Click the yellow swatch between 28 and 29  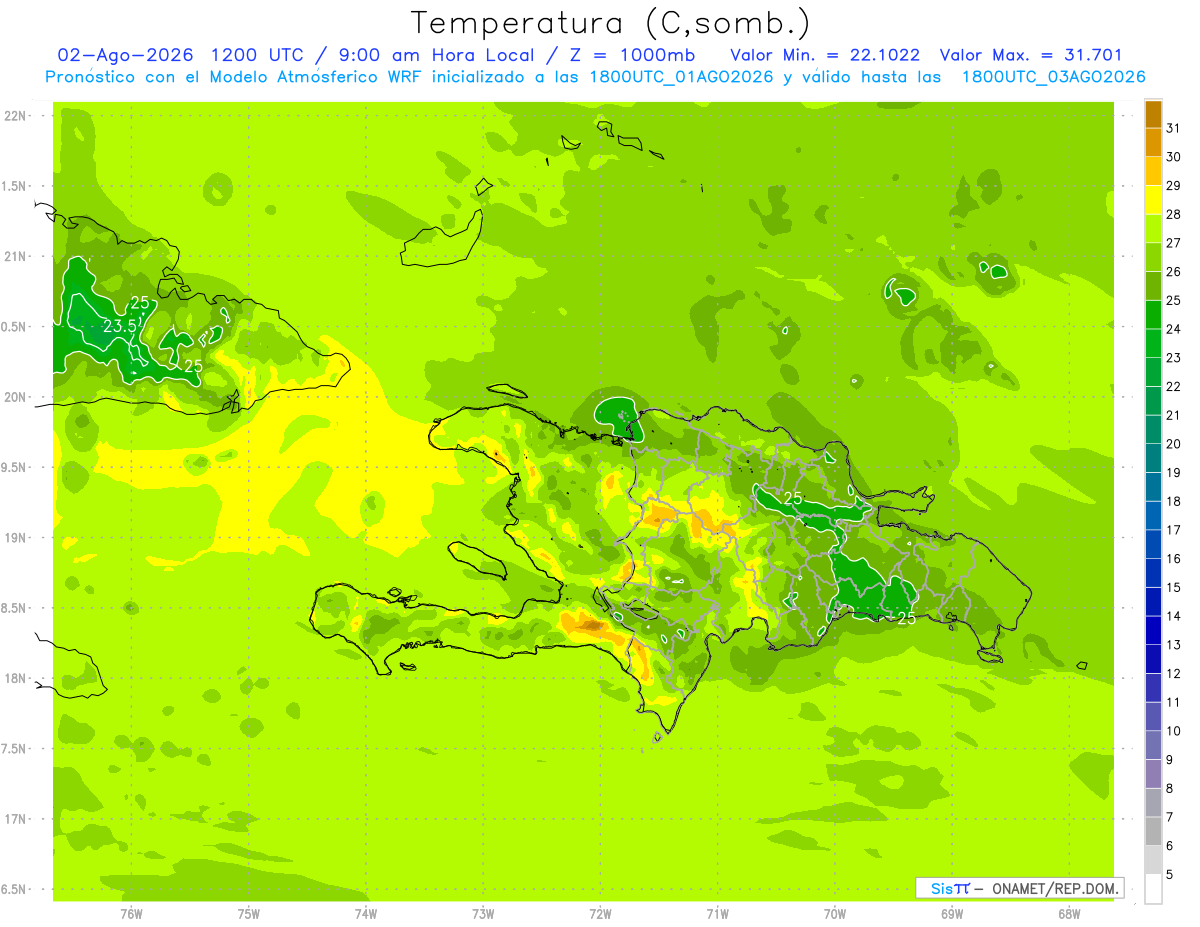[x=1153, y=200]
